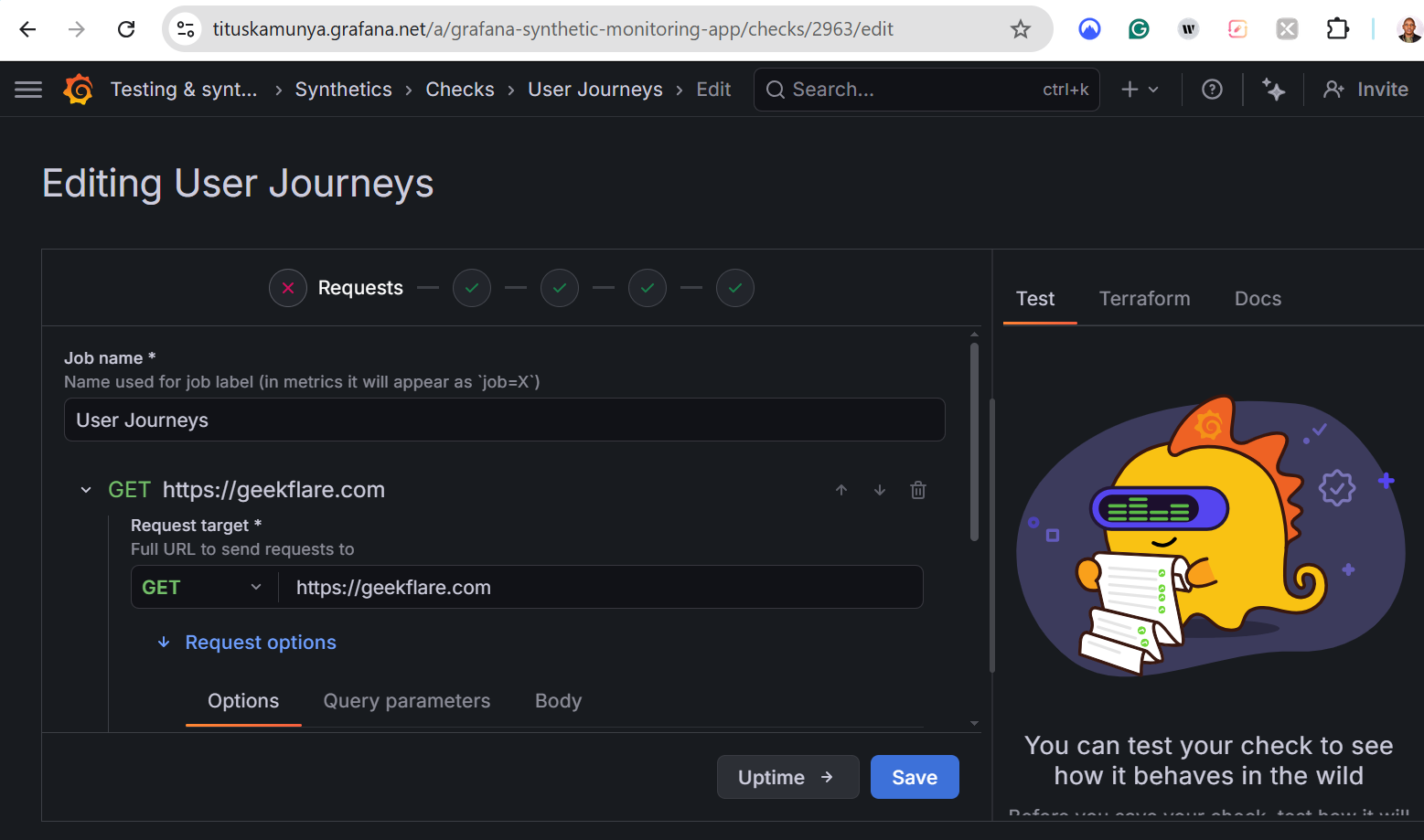Image resolution: width=1424 pixels, height=840 pixels.
Task: Open the hamburger navigation menu
Action: coord(28,90)
